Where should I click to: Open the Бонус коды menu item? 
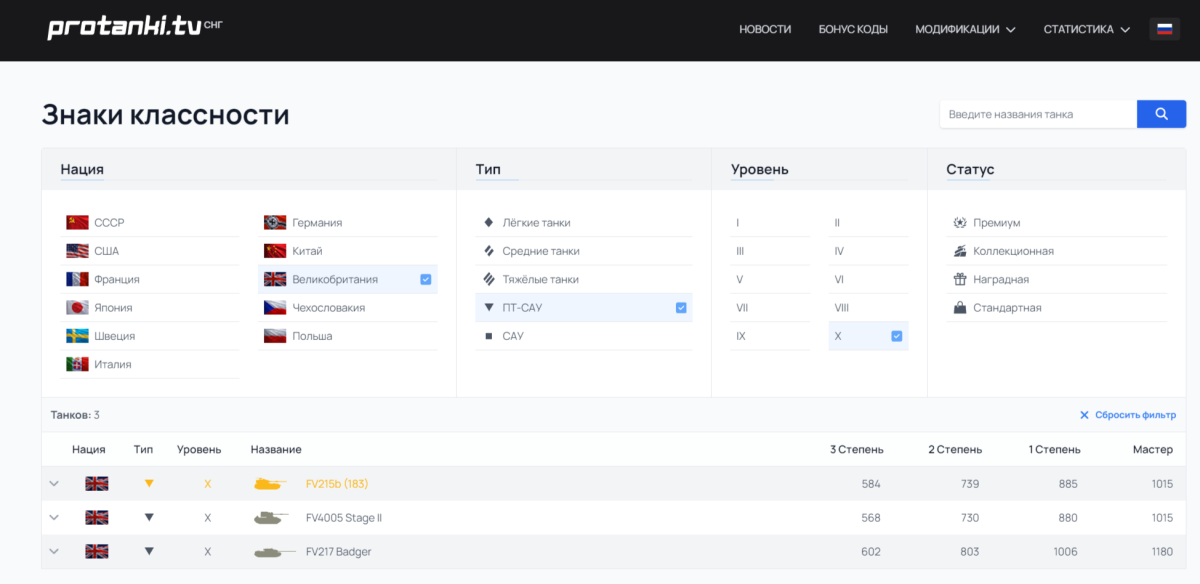pyautogui.click(x=853, y=29)
